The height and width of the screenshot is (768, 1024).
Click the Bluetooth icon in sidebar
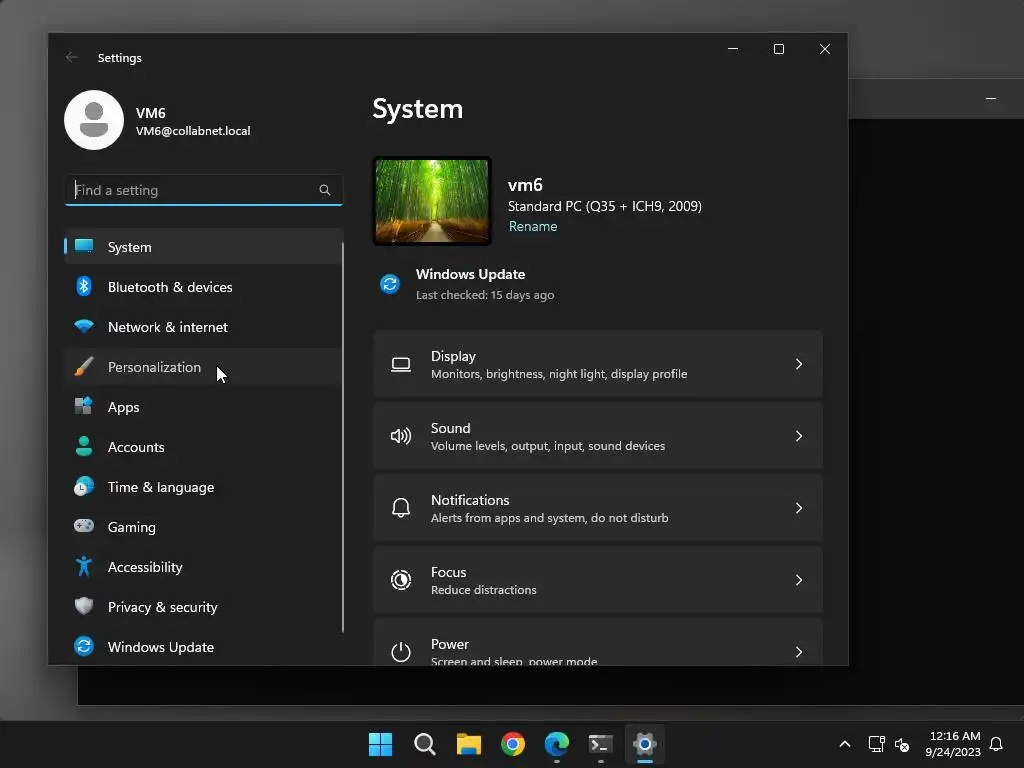tap(84, 286)
